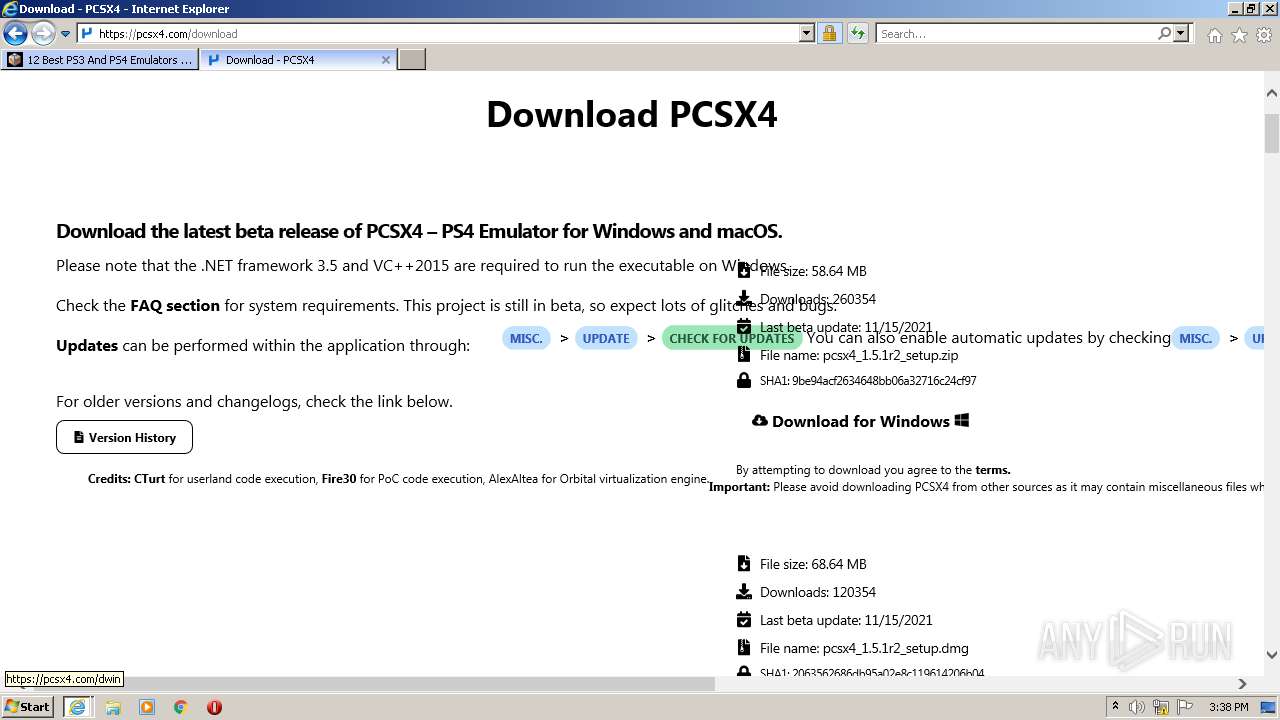Open the Version History button
1280x720 pixels.
124,437
